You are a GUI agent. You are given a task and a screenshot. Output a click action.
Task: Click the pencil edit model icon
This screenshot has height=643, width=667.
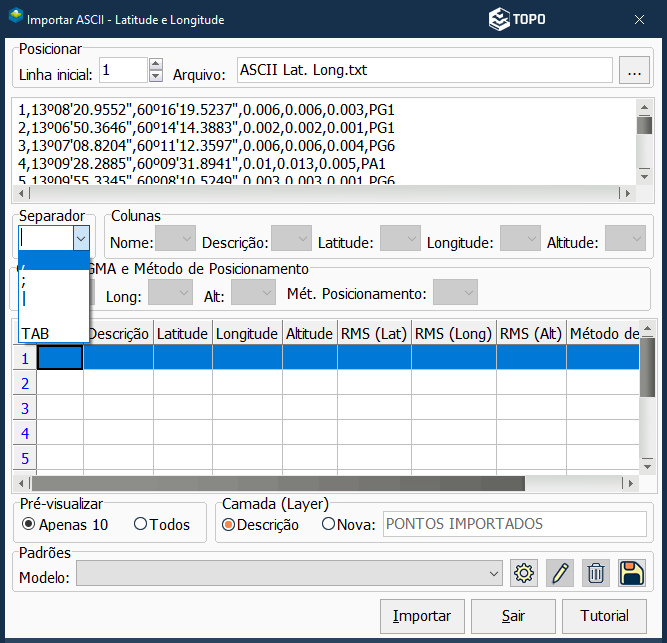pyautogui.click(x=560, y=573)
